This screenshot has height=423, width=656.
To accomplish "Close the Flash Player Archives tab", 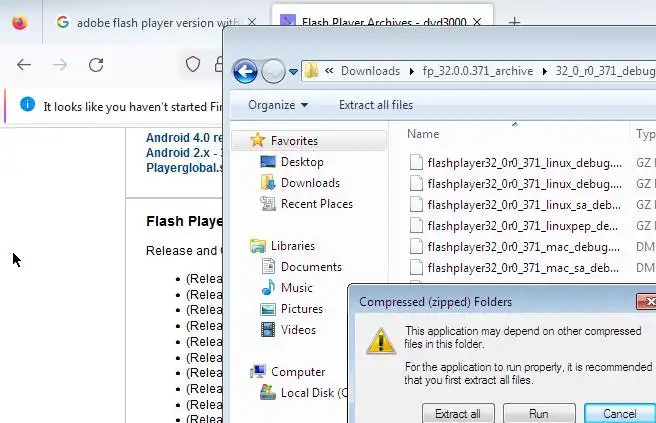I will (477, 21).
